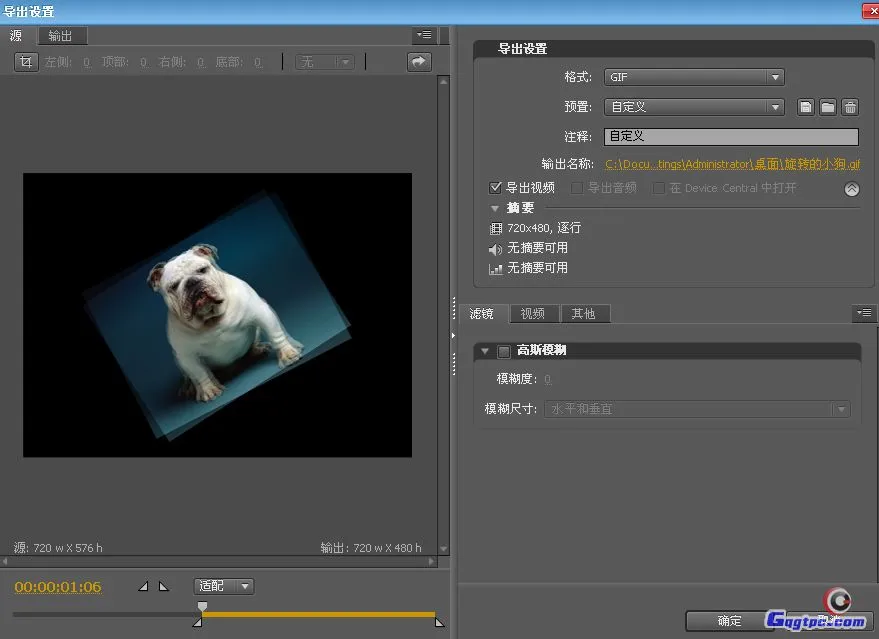Click the 确定 button
Viewport: 879px width, 639px height.
pos(729,621)
